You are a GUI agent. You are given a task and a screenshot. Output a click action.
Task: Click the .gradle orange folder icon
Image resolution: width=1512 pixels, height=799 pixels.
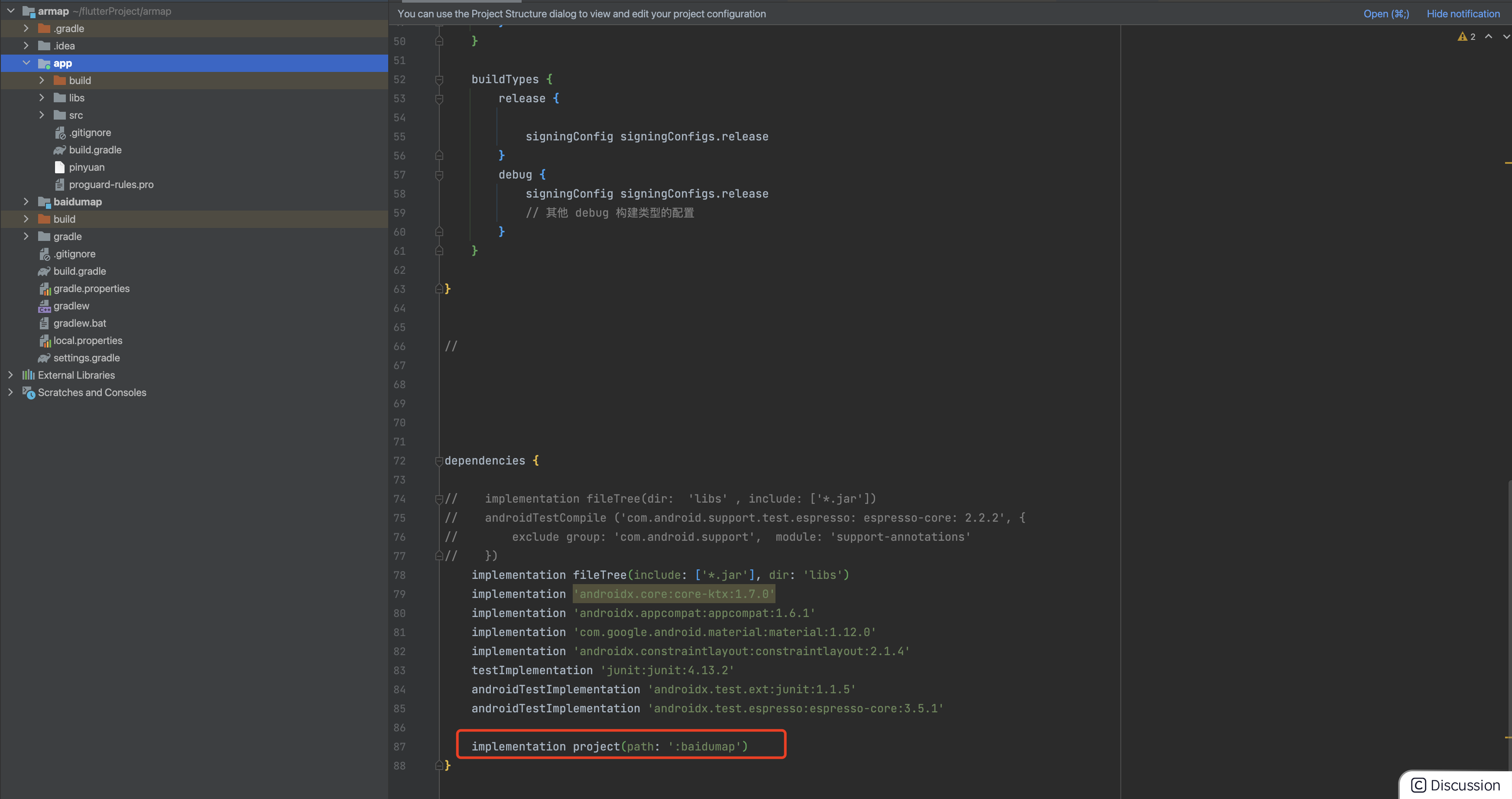(44, 28)
